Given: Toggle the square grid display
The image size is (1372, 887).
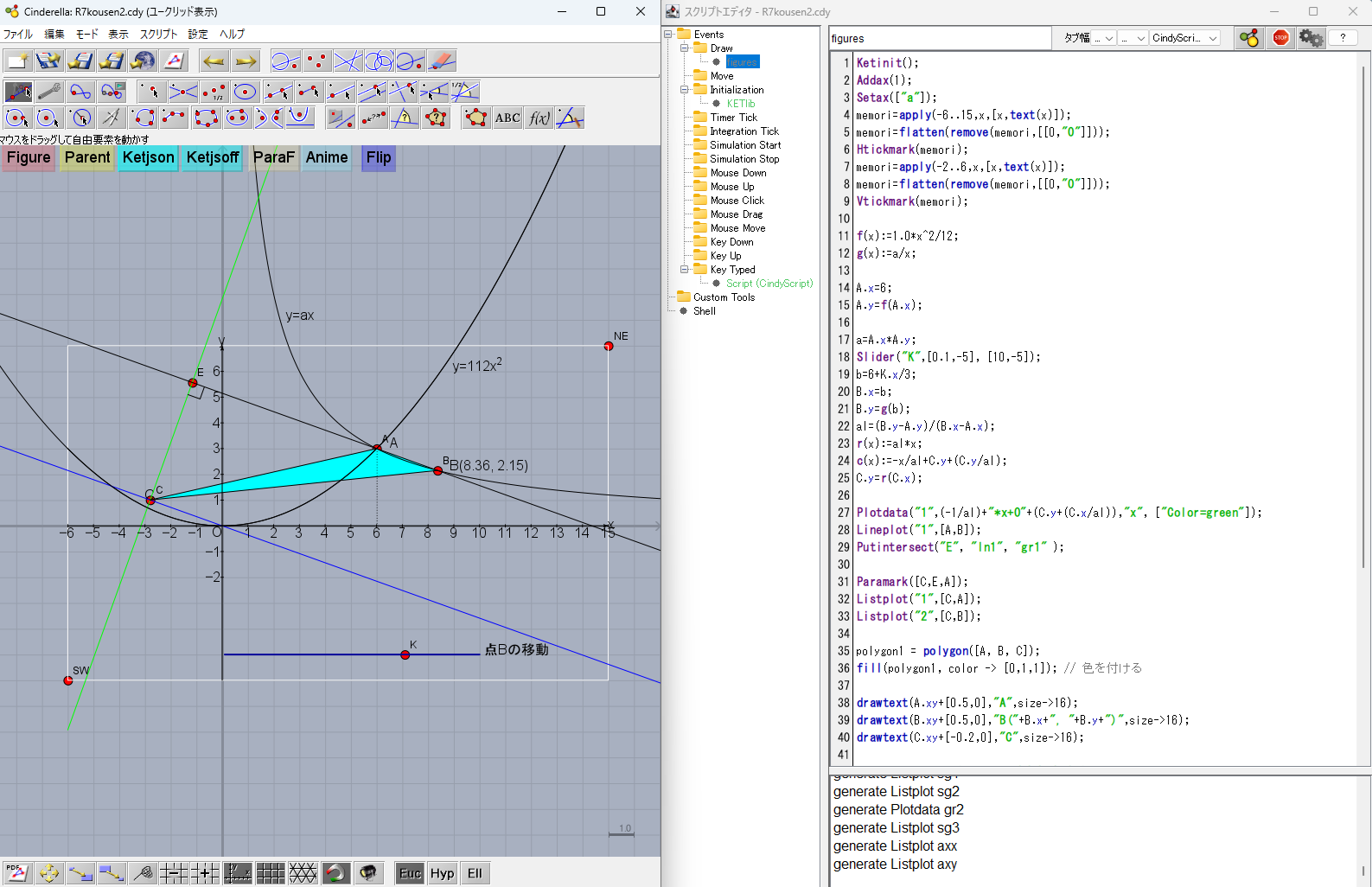Looking at the screenshot, I should coord(271,873).
